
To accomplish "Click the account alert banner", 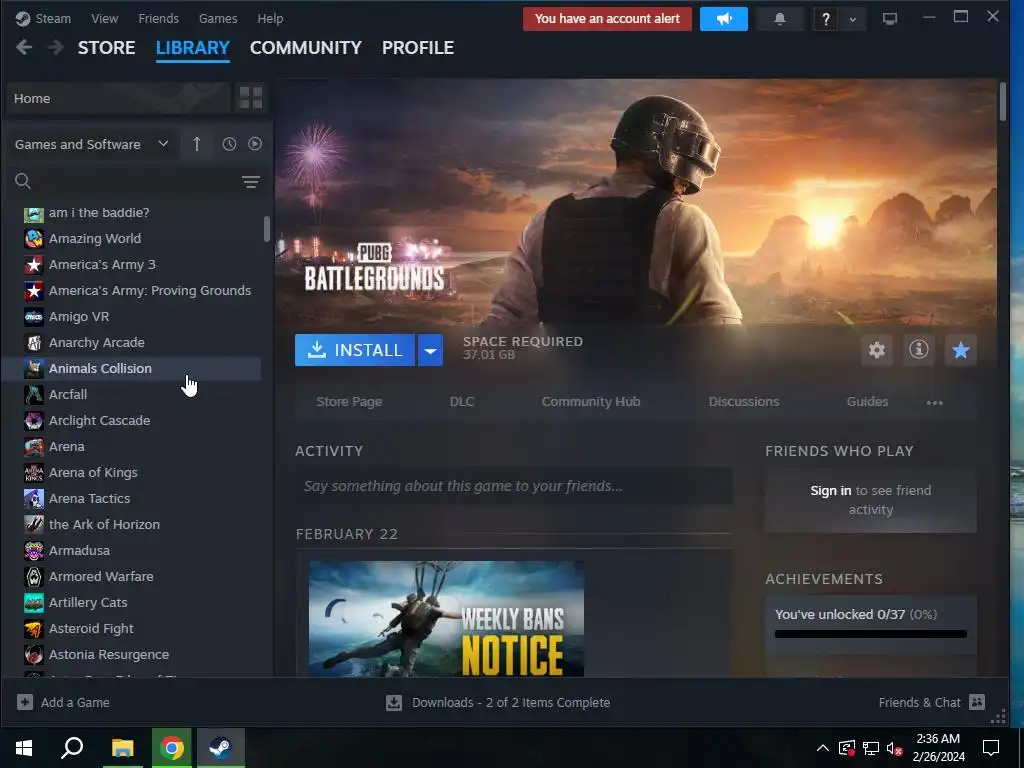I will 607,19.
